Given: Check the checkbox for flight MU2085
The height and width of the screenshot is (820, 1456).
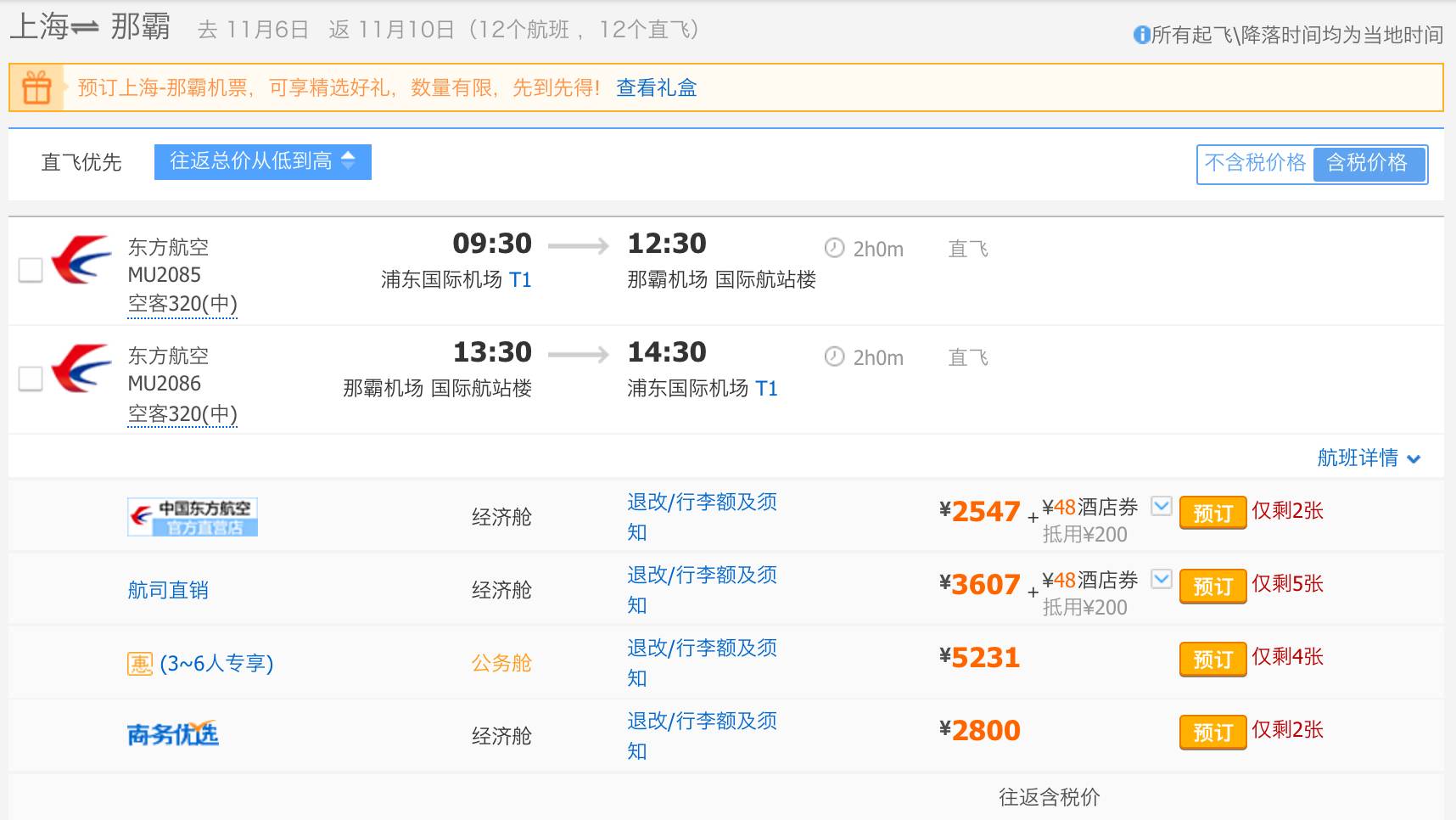Looking at the screenshot, I should pyautogui.click(x=31, y=272).
